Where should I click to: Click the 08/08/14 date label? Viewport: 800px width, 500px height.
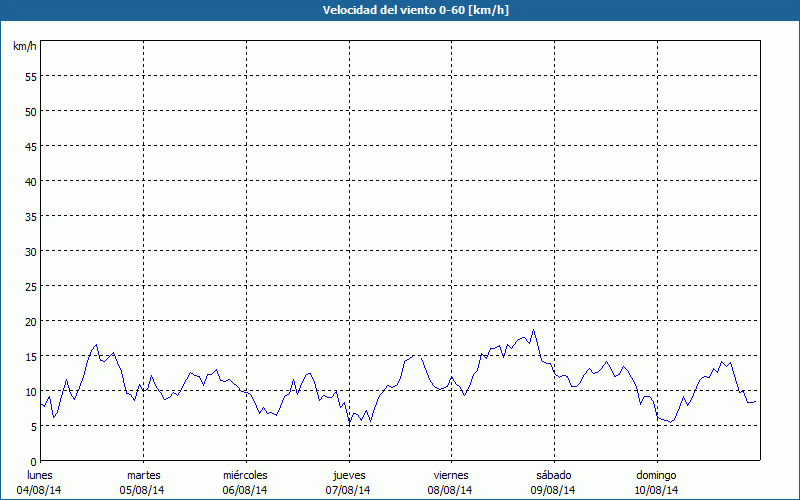click(451, 490)
